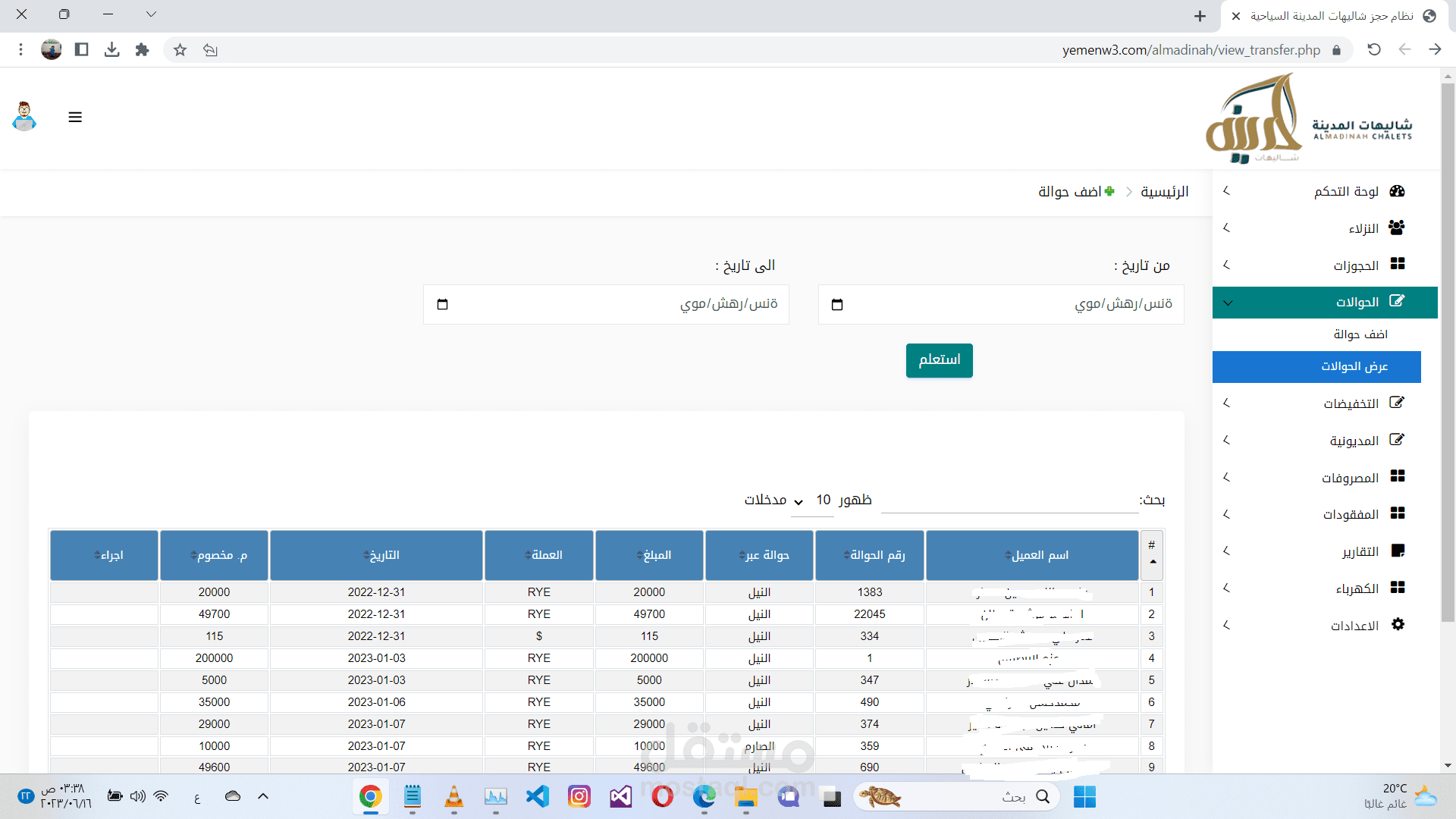
Task: Click the بحث search input field
Action: [x=1009, y=500]
